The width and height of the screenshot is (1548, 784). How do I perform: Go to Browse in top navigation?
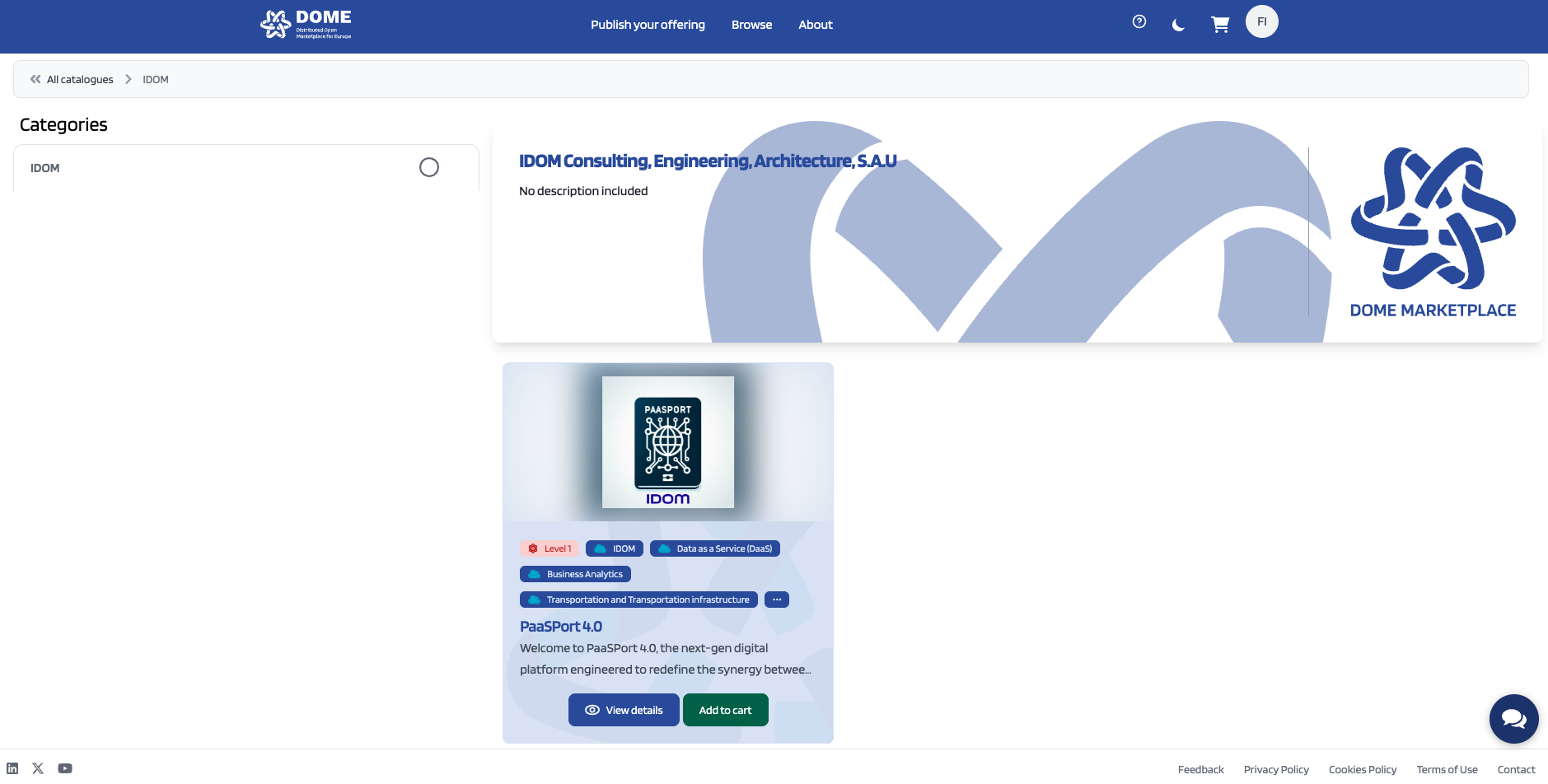click(751, 25)
